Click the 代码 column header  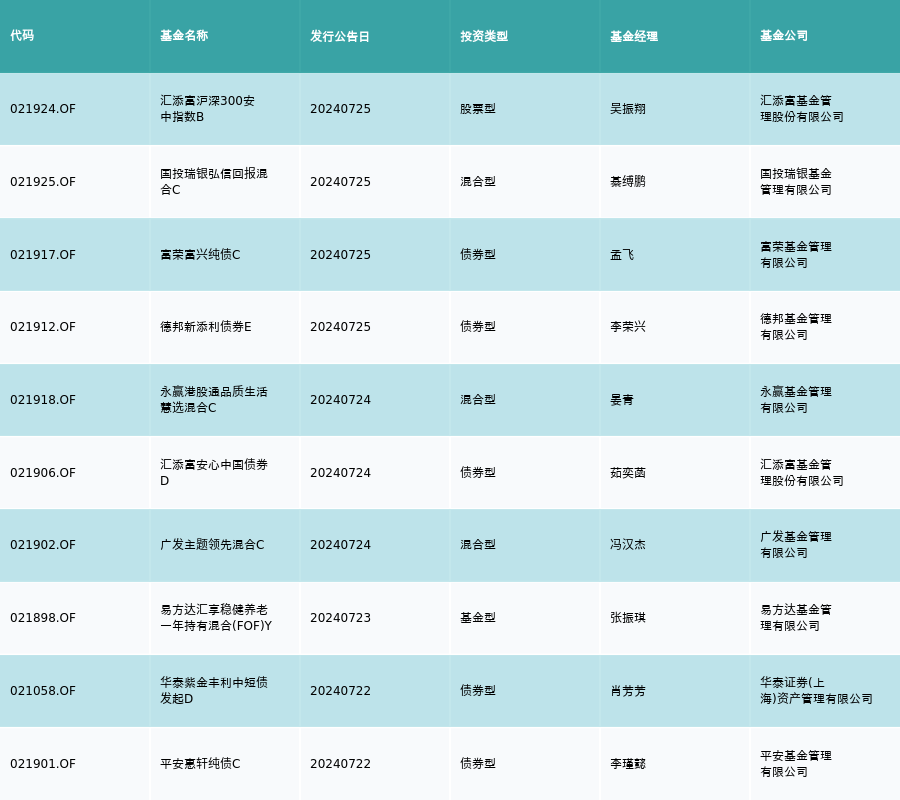(22, 36)
